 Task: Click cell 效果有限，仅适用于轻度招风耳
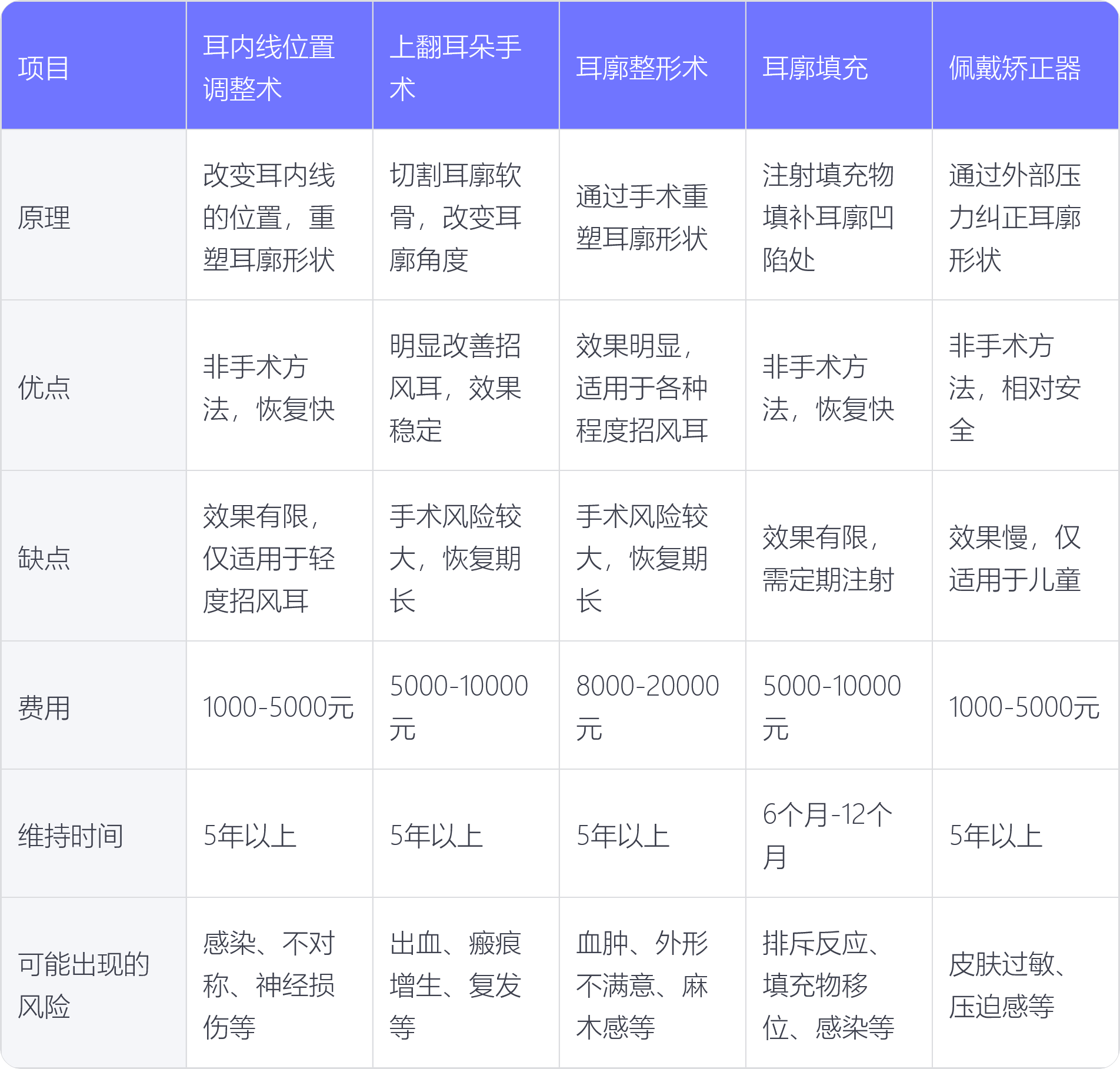click(279, 556)
